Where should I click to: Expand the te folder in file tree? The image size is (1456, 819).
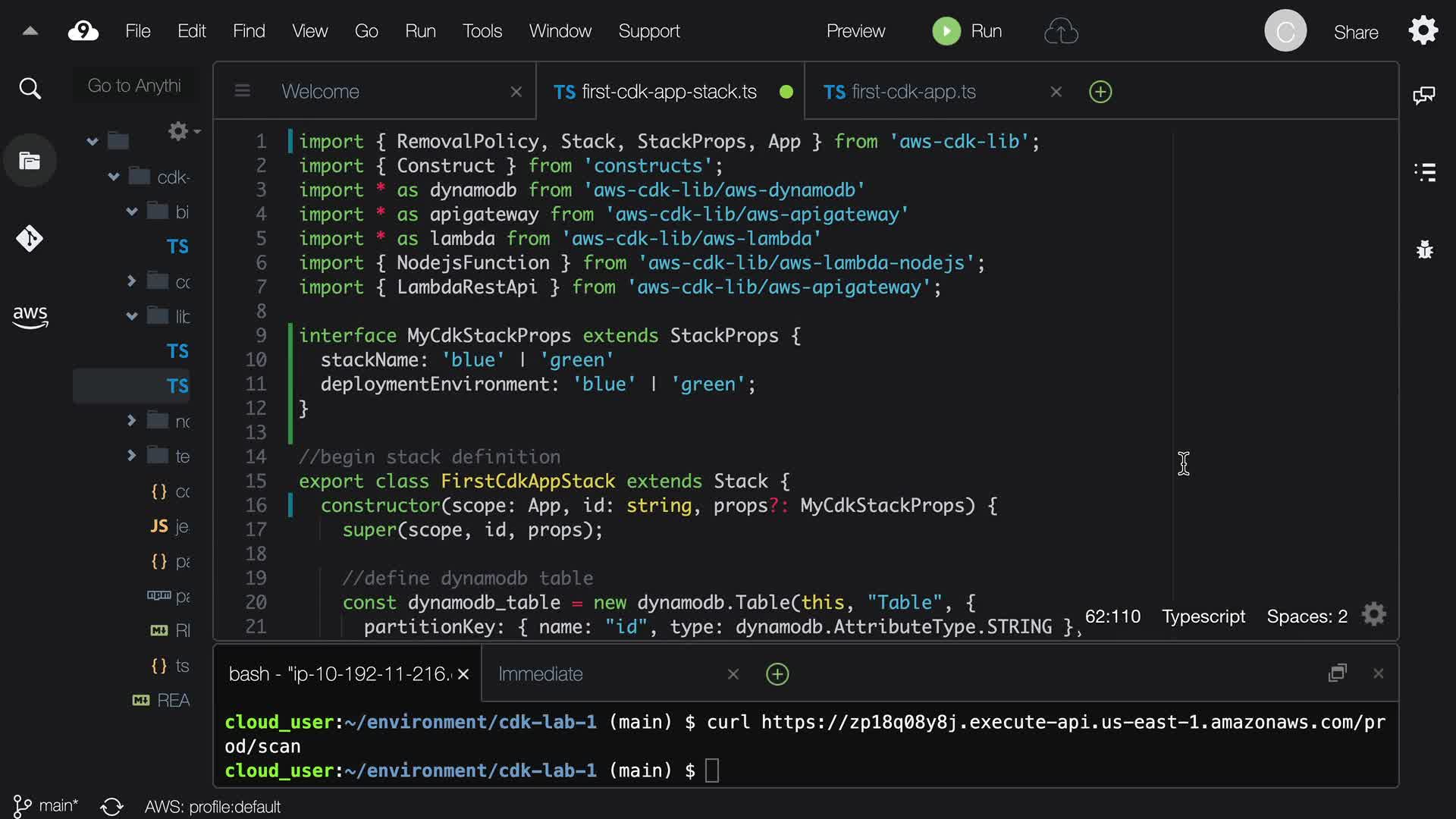tap(131, 455)
